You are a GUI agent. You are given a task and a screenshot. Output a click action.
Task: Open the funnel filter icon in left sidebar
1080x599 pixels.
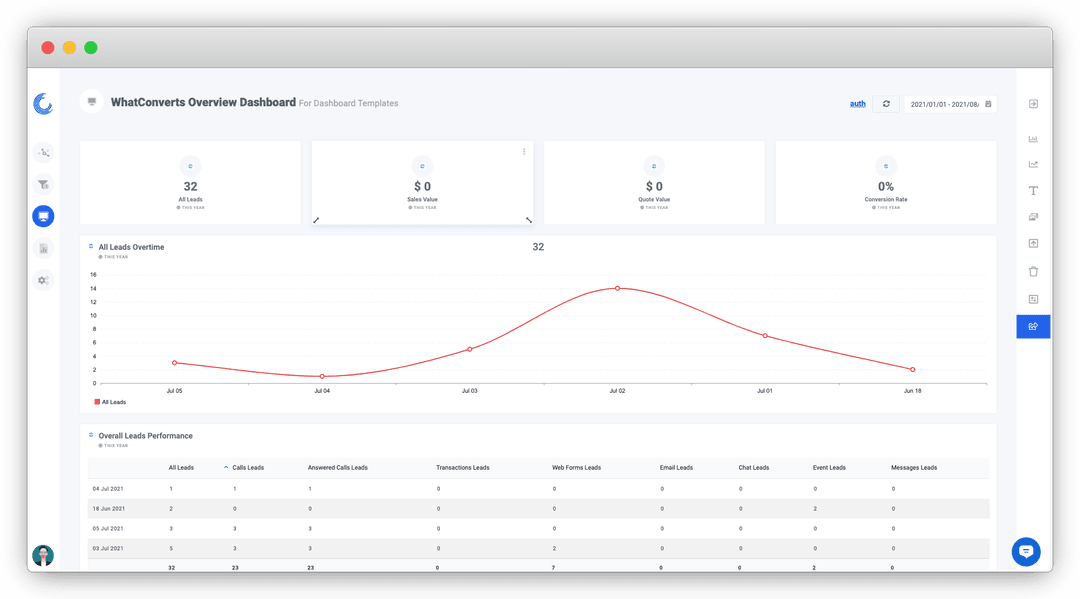[43, 185]
